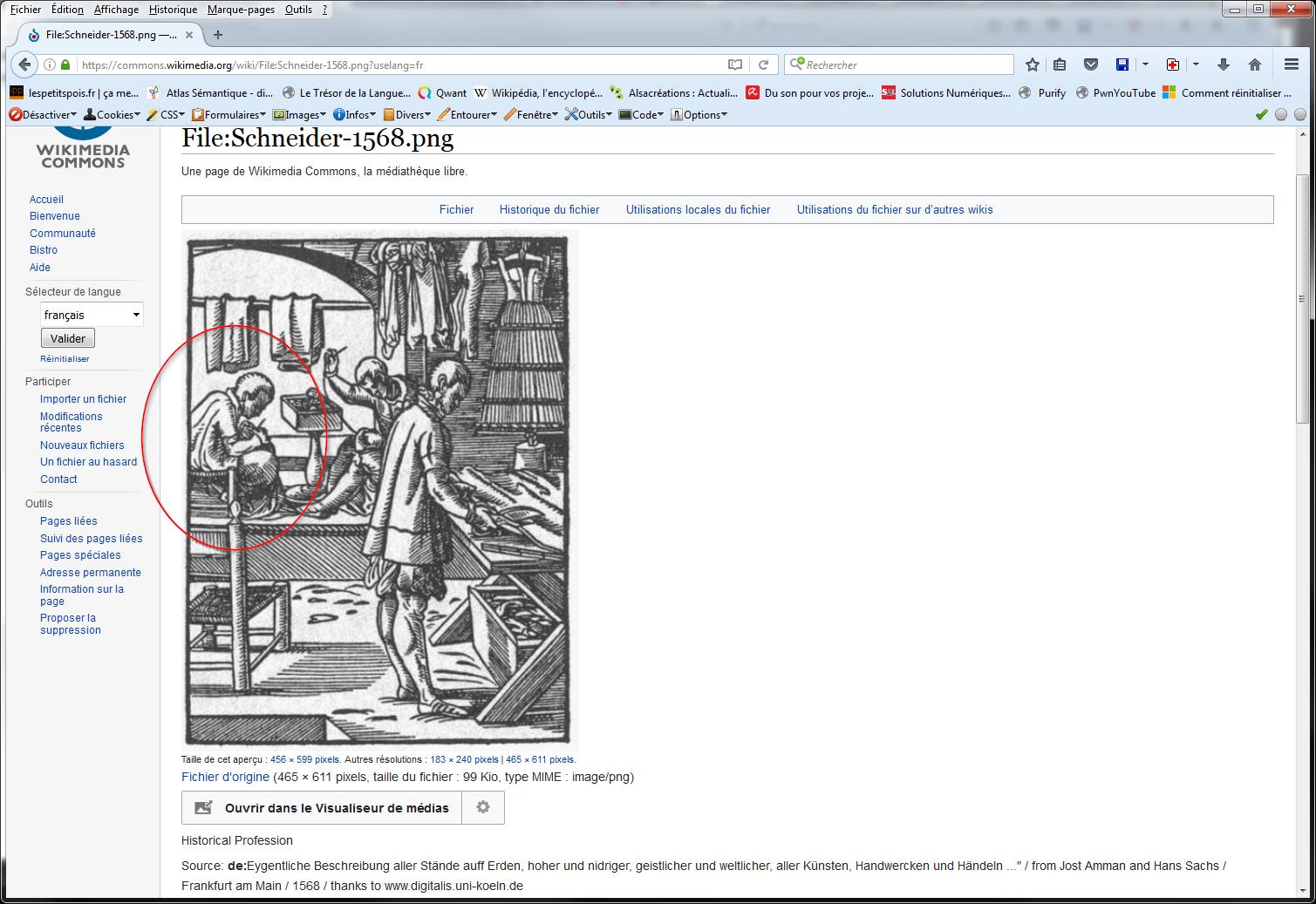This screenshot has width=1316, height=904.
Task: Open the Historique menu in menu bar
Action: tap(173, 10)
